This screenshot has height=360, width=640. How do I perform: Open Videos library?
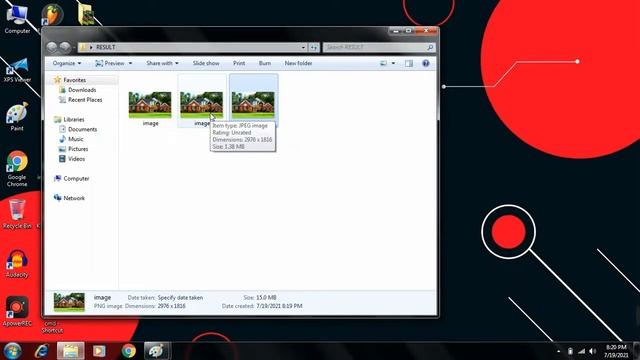click(76, 159)
